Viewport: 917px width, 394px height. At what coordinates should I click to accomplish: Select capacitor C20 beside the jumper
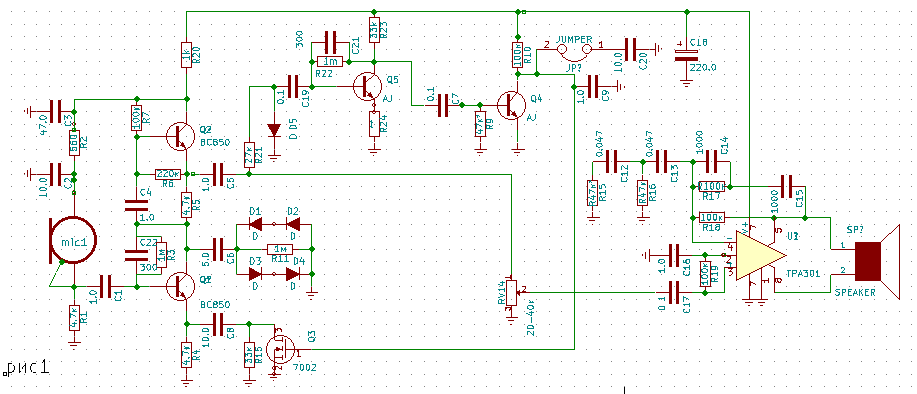point(631,50)
